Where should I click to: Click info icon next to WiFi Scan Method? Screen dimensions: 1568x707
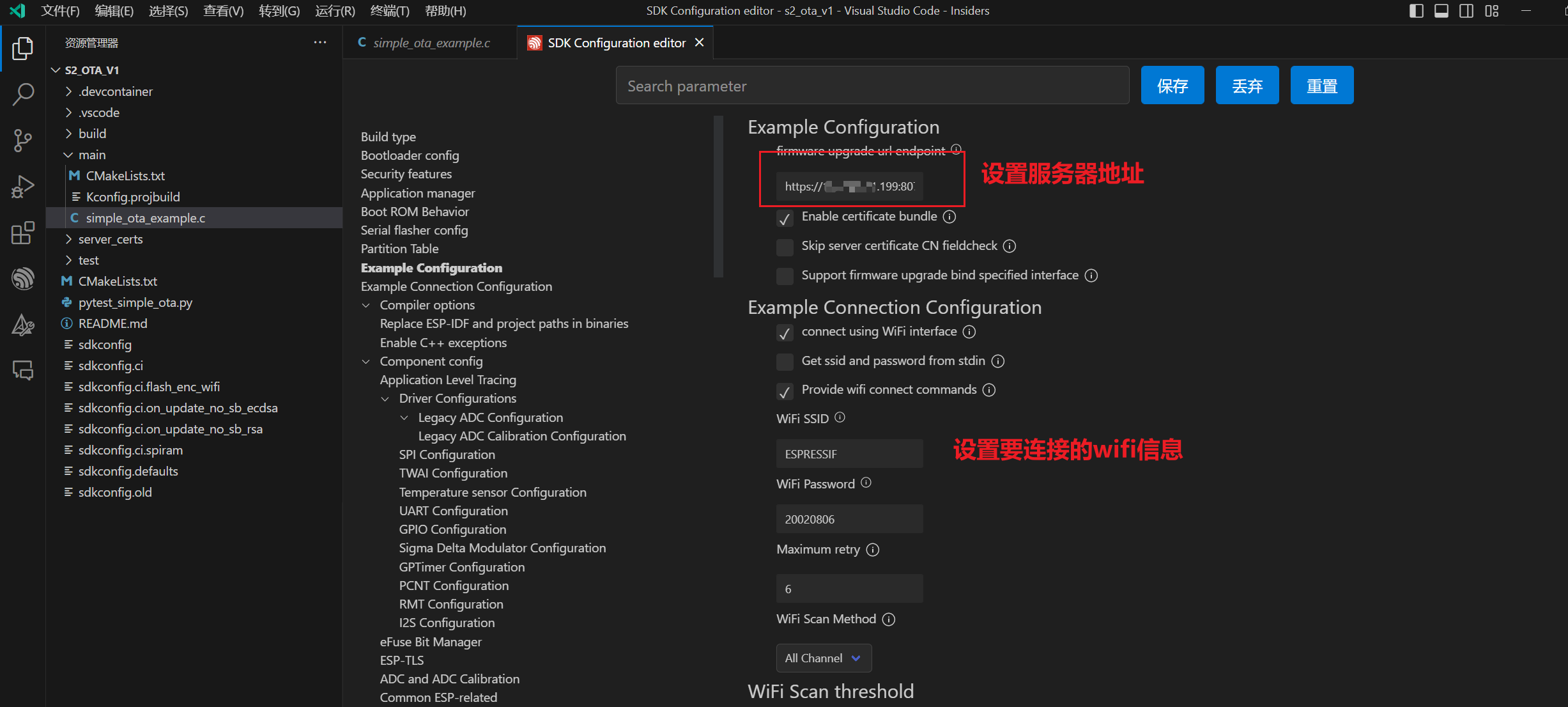(889, 619)
